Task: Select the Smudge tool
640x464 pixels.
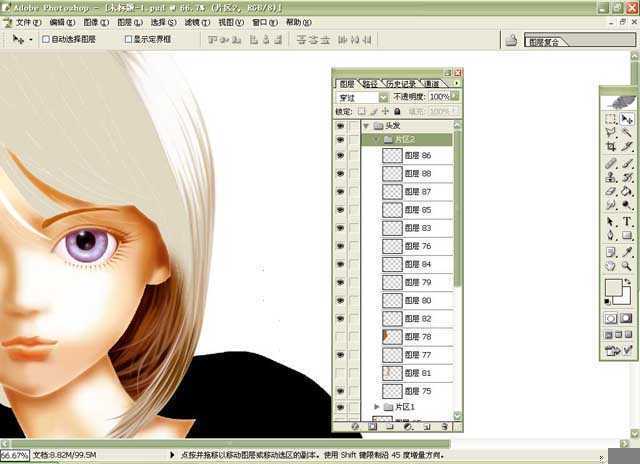Action: [611, 204]
